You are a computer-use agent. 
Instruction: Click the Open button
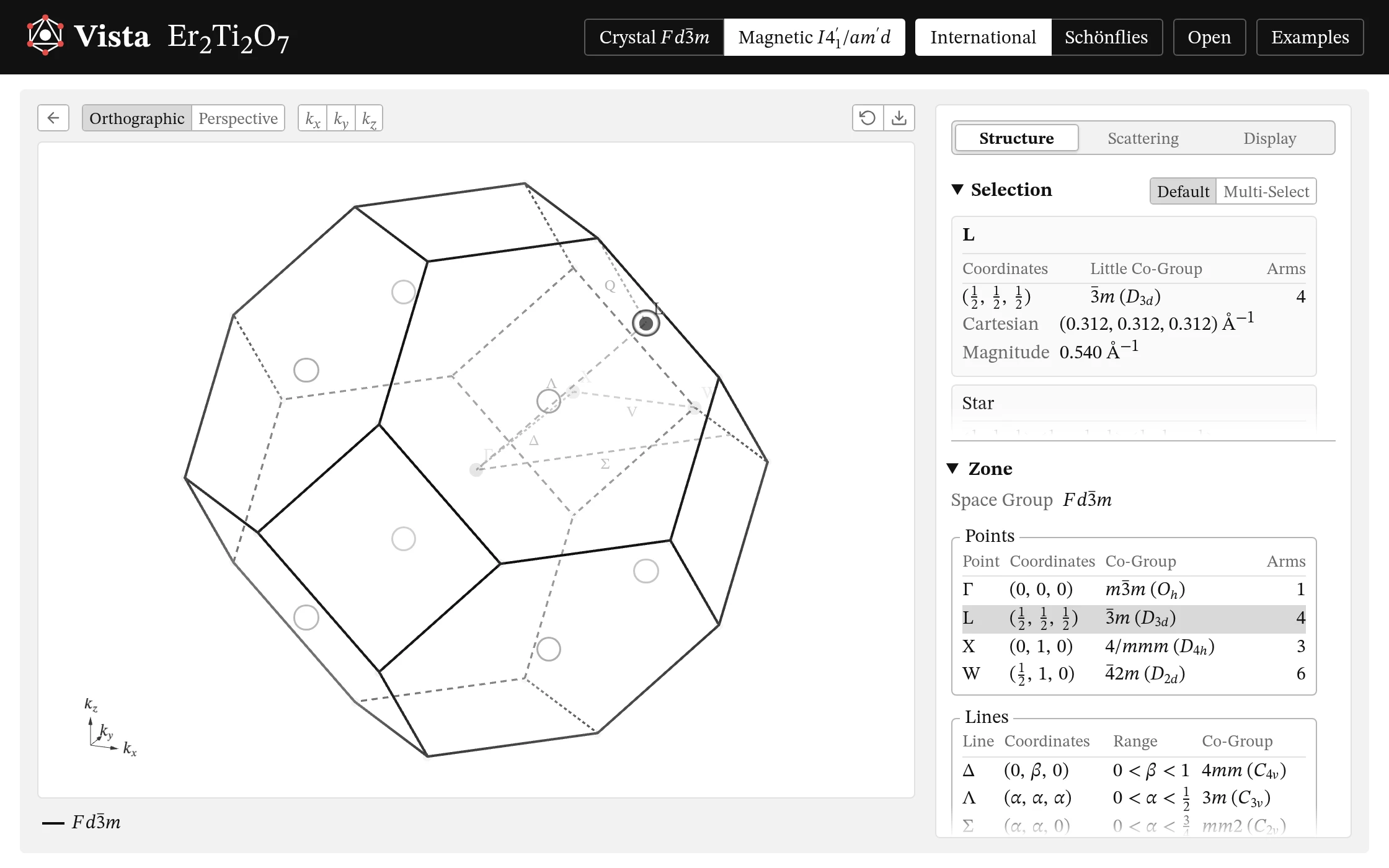pos(1209,37)
